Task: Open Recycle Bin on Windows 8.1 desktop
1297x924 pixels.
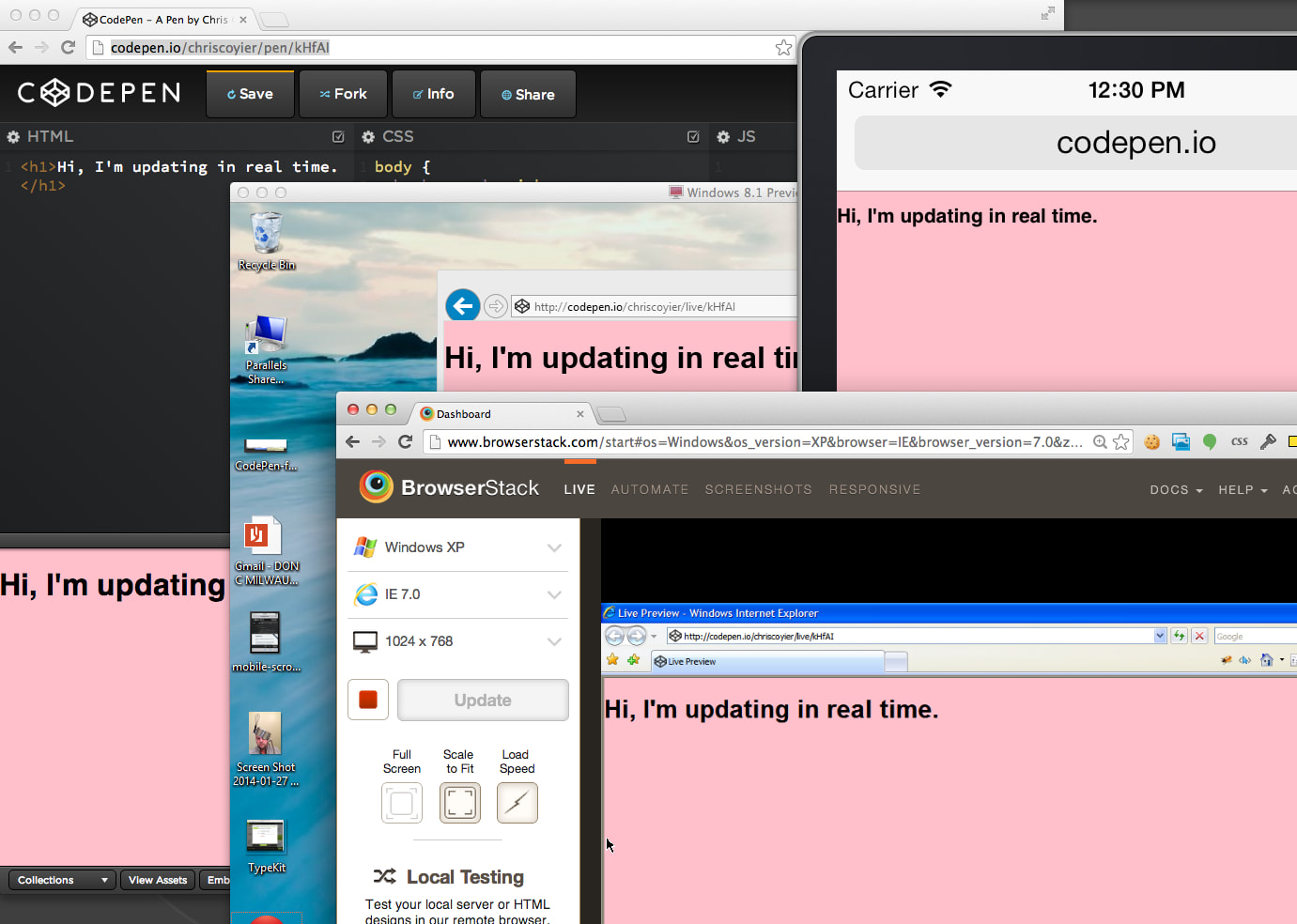Action: (x=267, y=240)
